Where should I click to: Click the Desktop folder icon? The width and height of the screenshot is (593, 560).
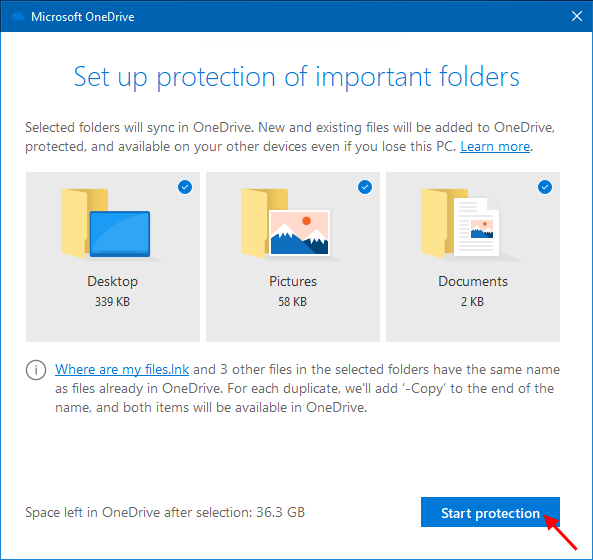(x=106, y=223)
